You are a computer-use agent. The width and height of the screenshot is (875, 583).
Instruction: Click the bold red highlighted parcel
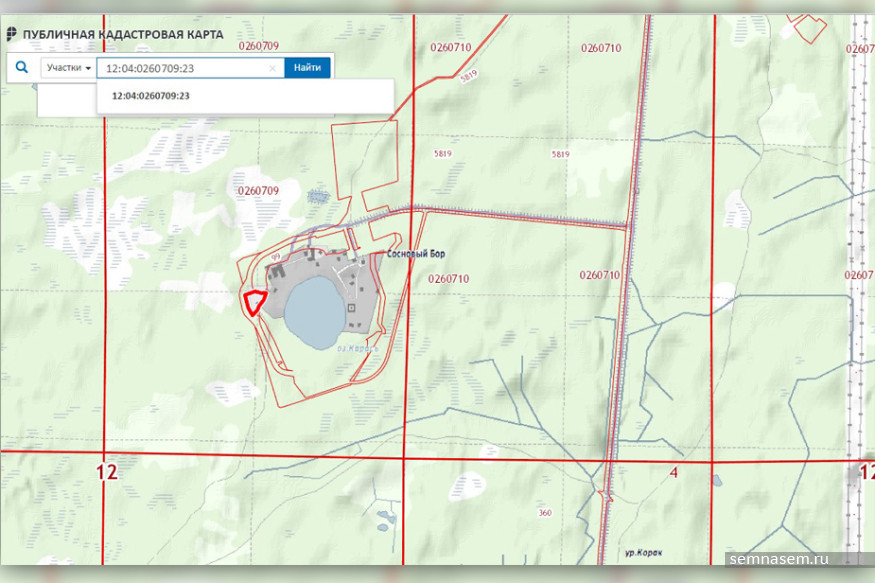click(254, 302)
